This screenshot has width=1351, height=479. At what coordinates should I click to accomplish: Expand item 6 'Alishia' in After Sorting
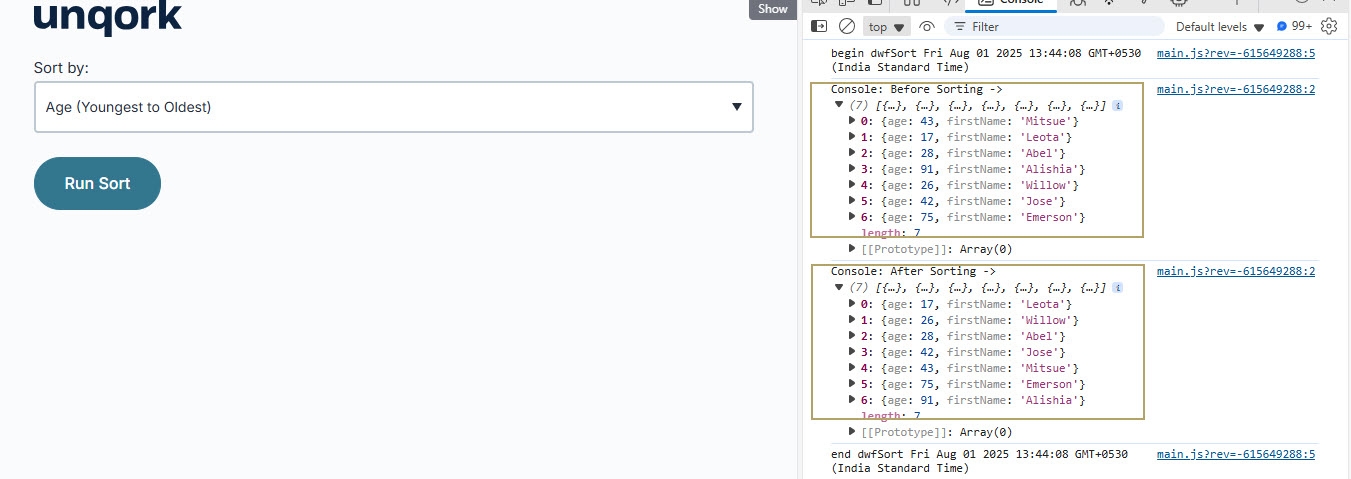click(852, 400)
